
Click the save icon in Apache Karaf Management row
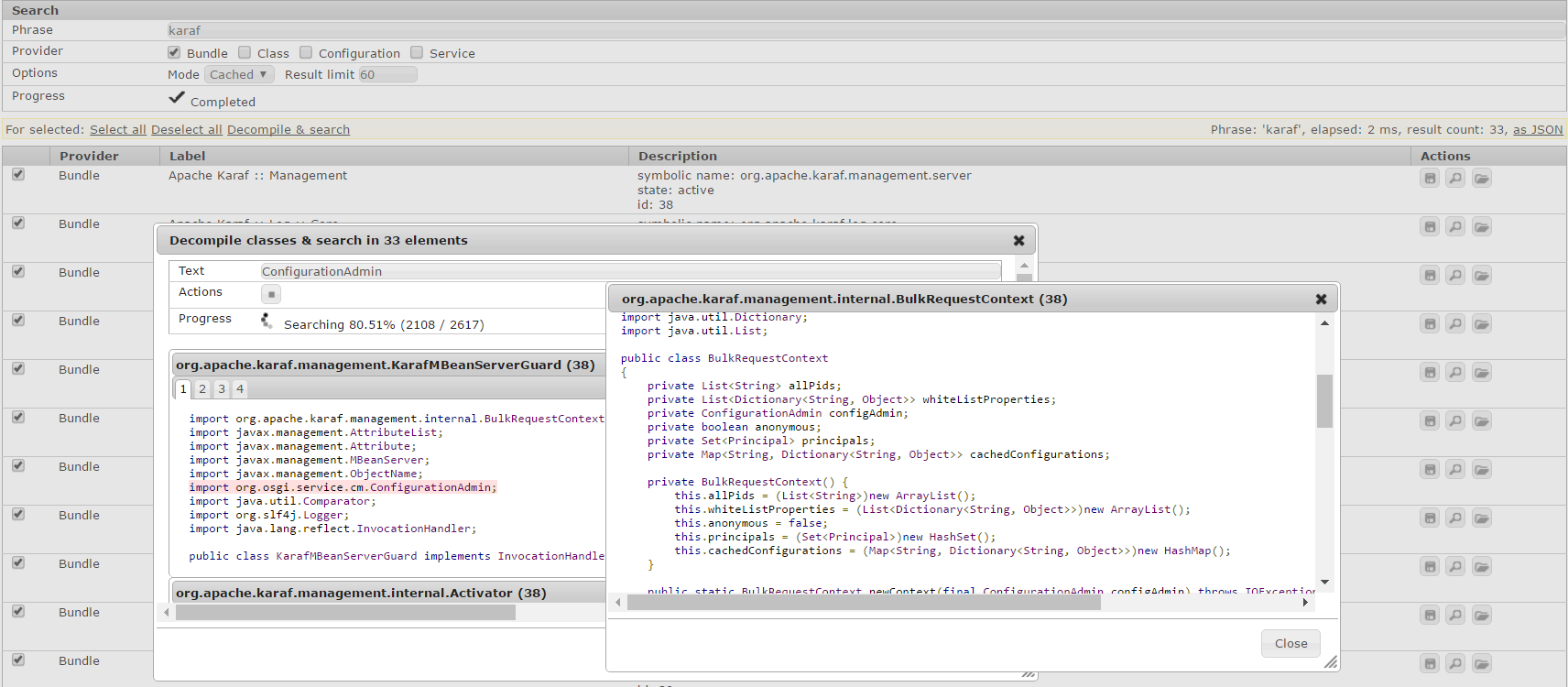tap(1430, 179)
